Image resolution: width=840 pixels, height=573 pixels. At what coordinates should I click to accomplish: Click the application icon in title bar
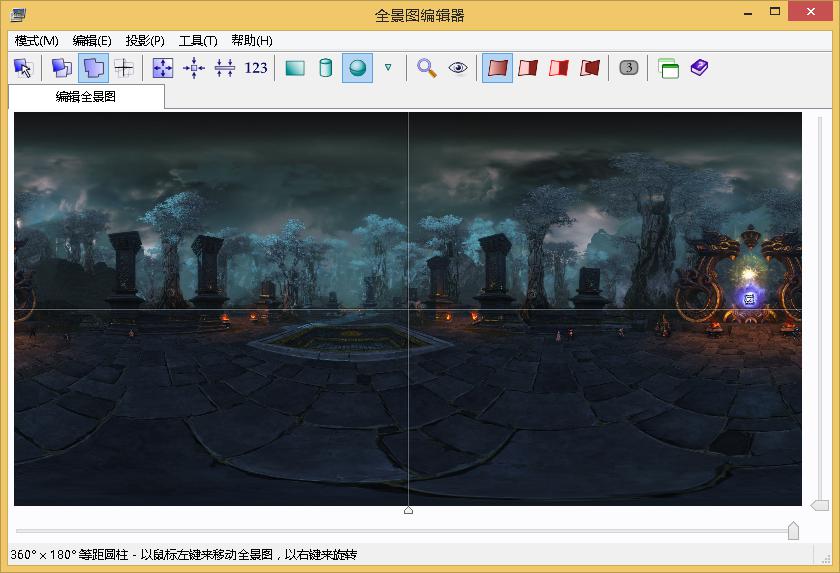pyautogui.click(x=18, y=14)
